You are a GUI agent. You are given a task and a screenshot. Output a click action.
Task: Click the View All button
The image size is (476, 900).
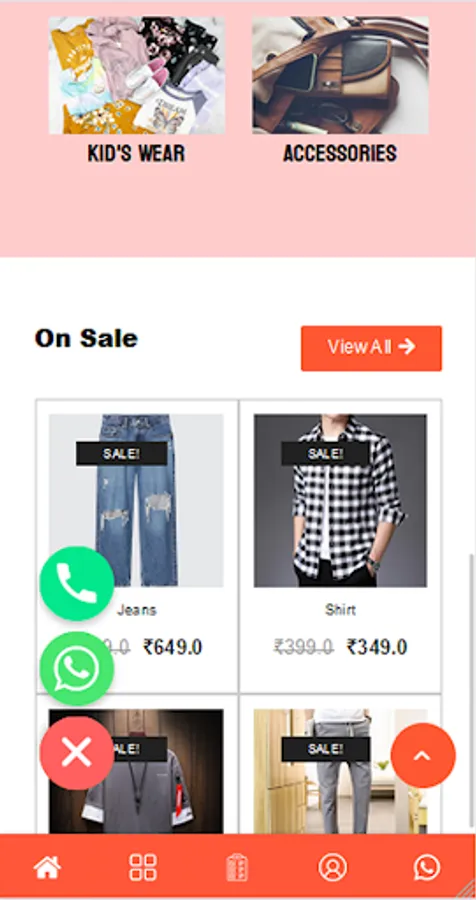point(371,348)
